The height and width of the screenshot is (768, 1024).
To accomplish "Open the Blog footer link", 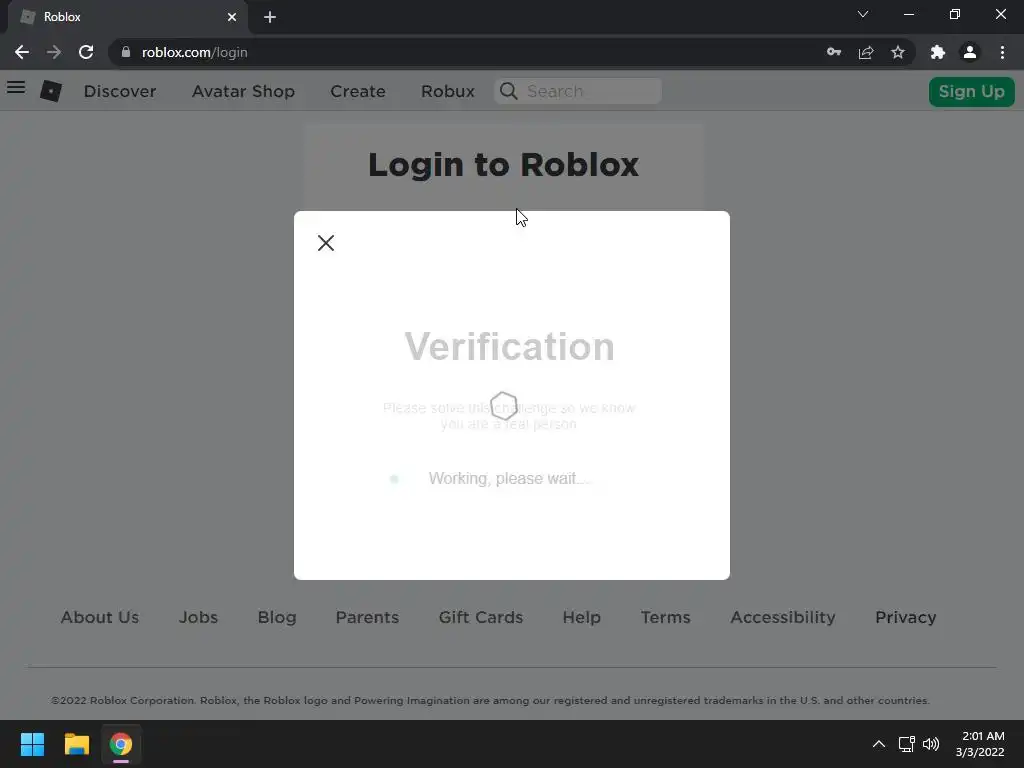I will coord(277,617).
